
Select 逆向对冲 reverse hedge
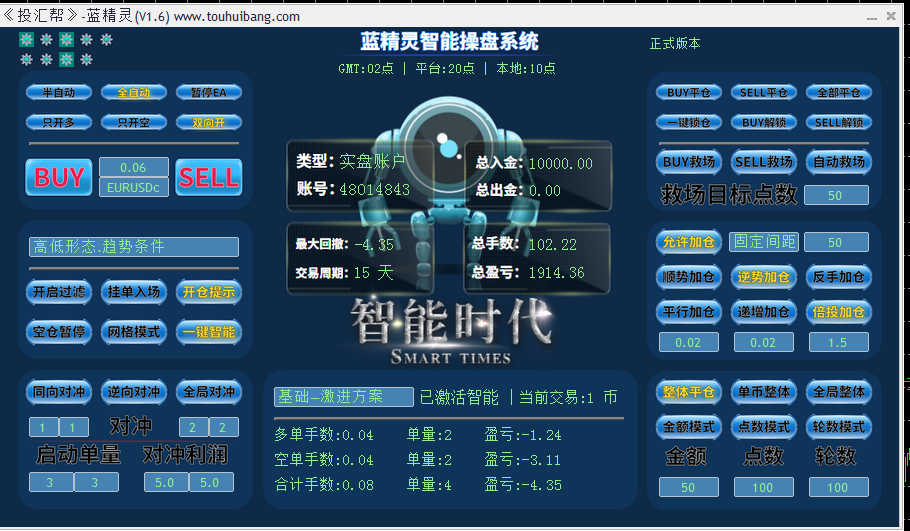point(133,392)
